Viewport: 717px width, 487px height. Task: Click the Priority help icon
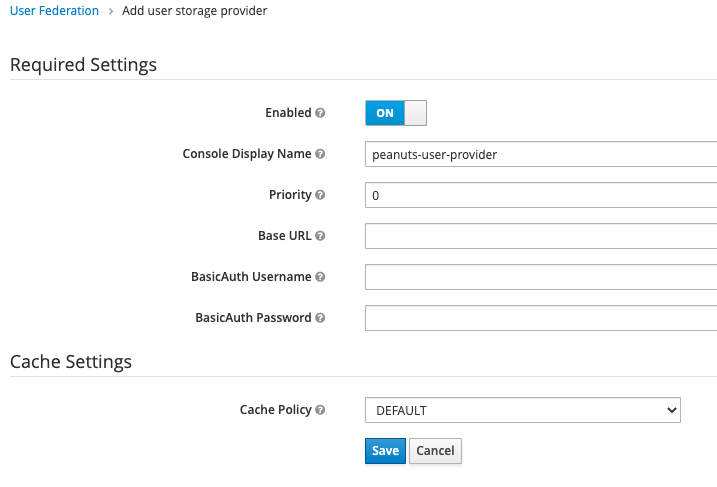pos(320,195)
